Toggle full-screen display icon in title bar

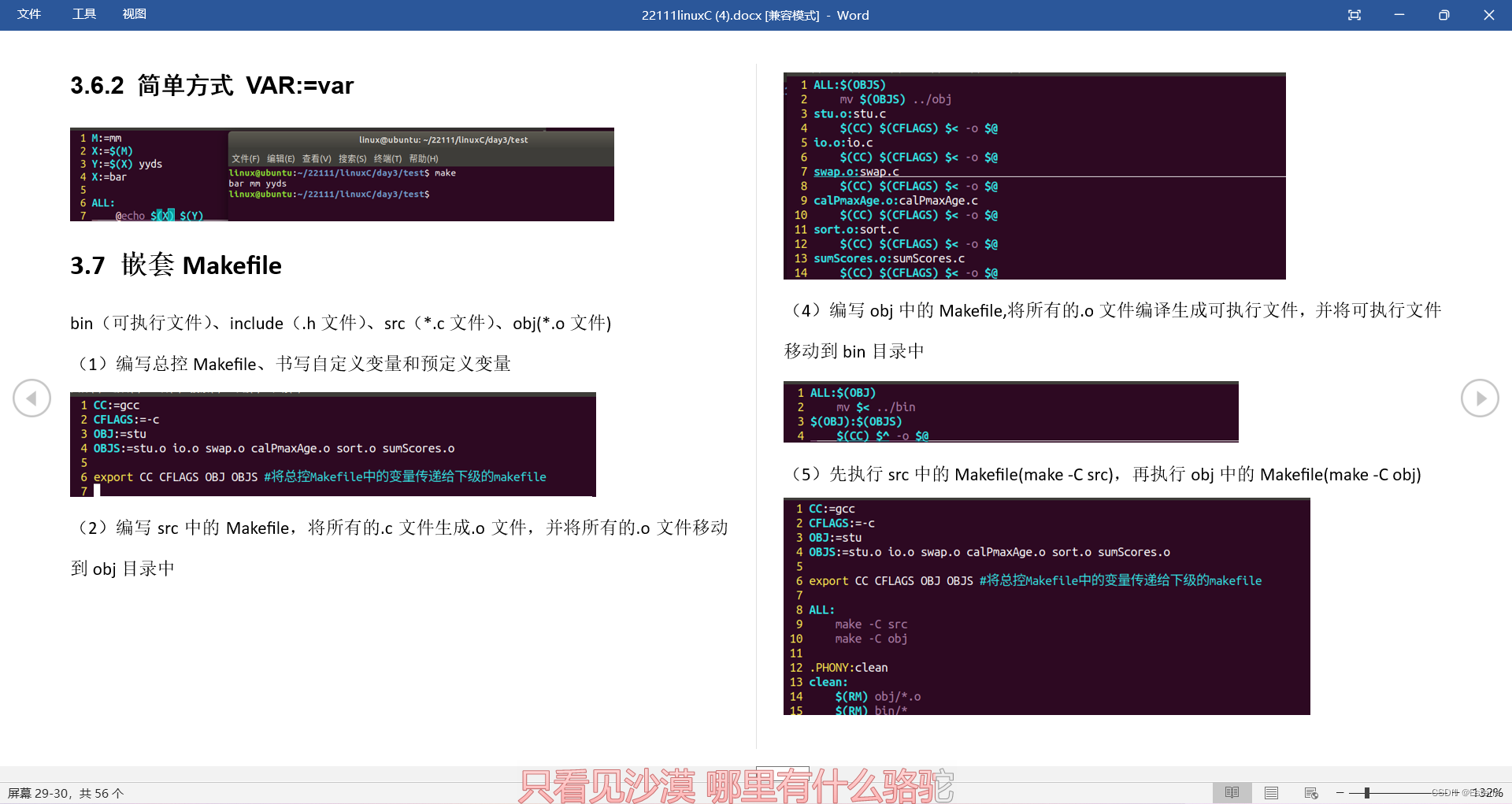(1354, 15)
